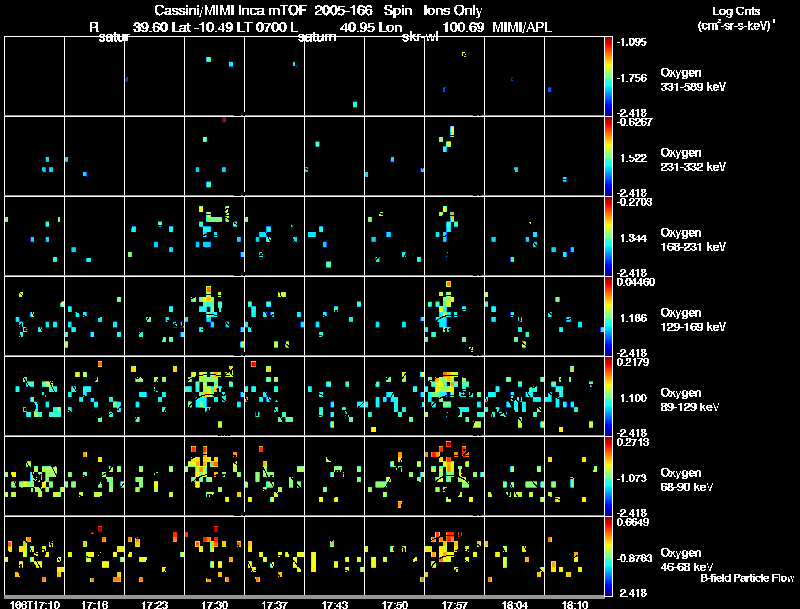
Task: Click the Cassini/MIMI Inca mTOF title text
Action: click(230, 10)
